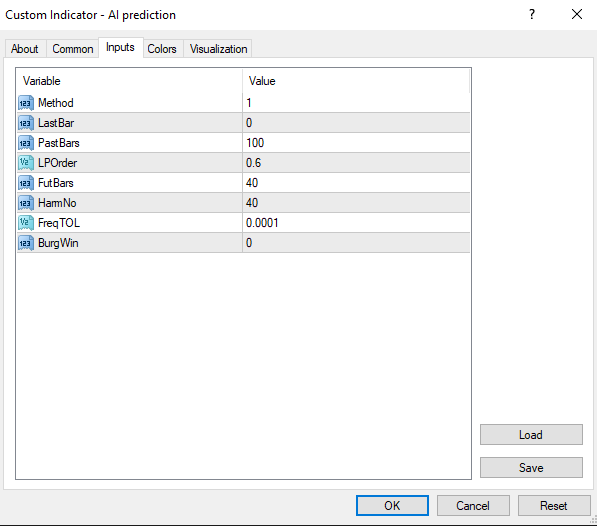Click the icon next to PastBars

(26, 143)
